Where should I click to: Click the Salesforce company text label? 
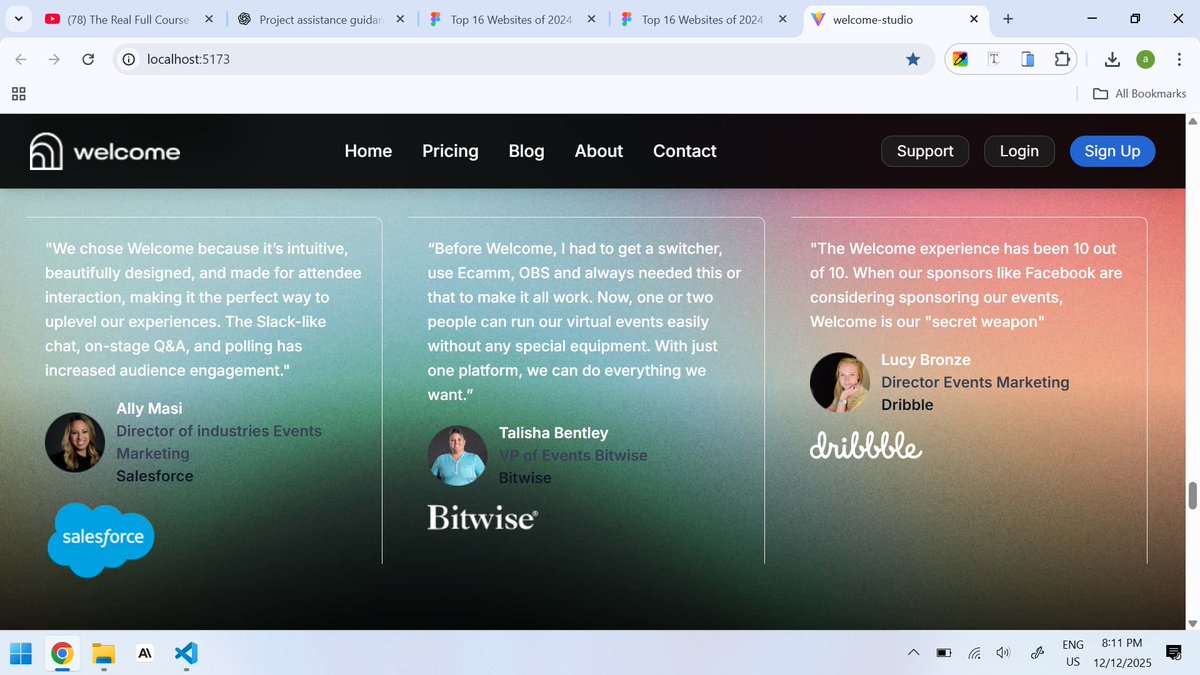pyautogui.click(x=155, y=476)
